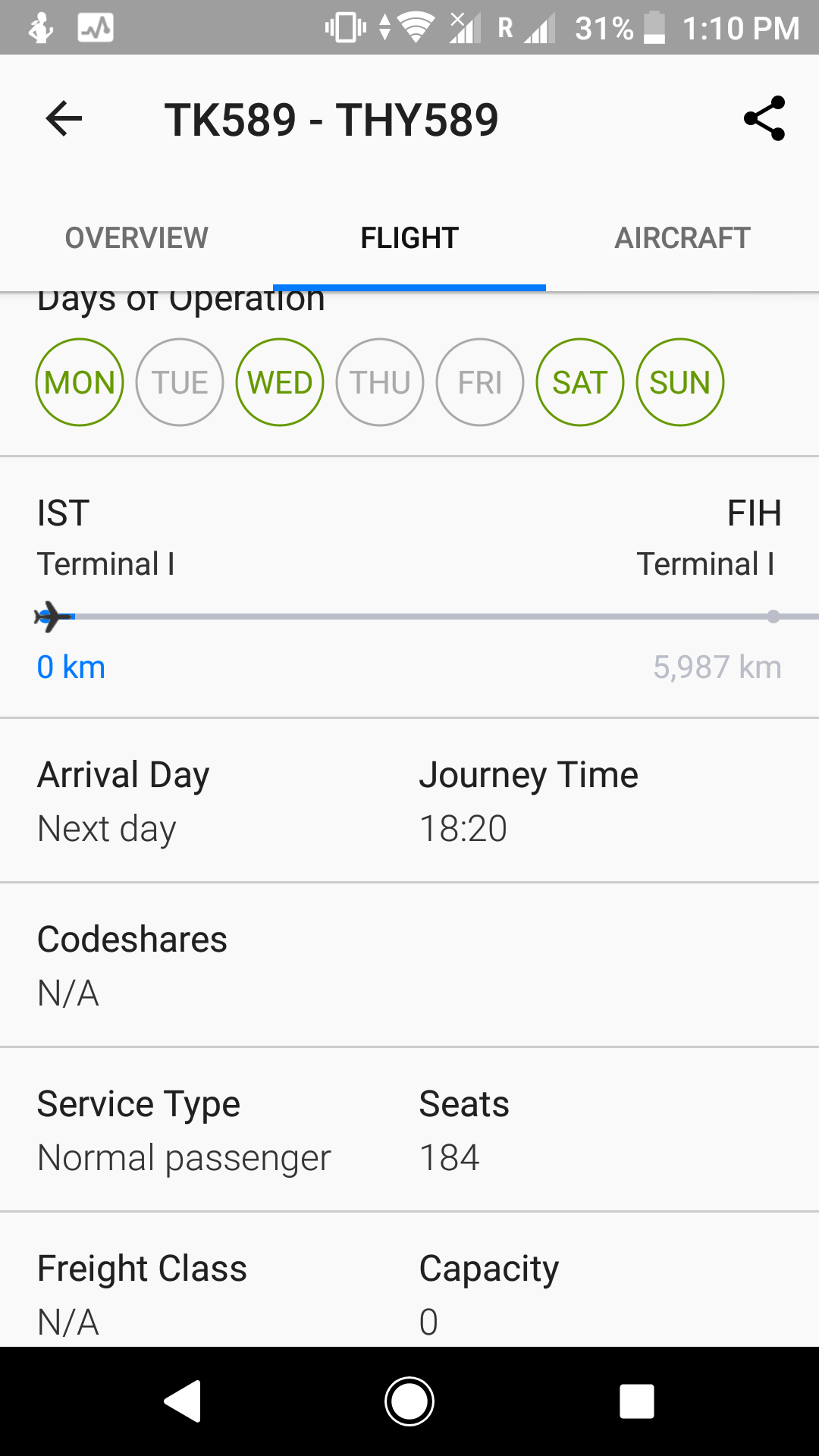Tap the Wi-Fi status icon

point(416,28)
